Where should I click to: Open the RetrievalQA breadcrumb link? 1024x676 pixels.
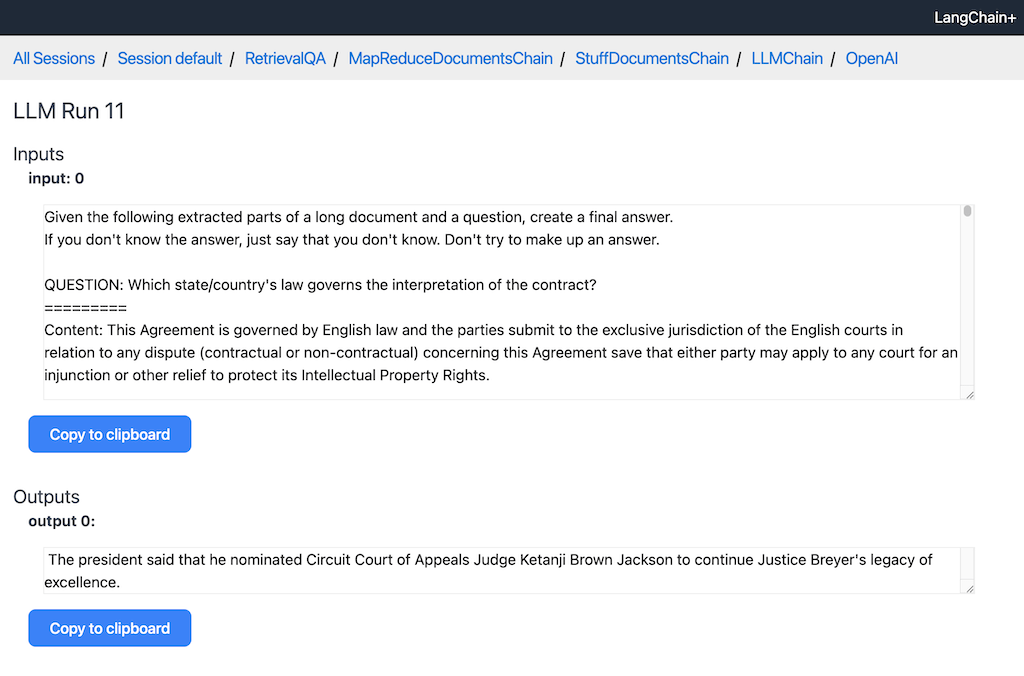(285, 58)
